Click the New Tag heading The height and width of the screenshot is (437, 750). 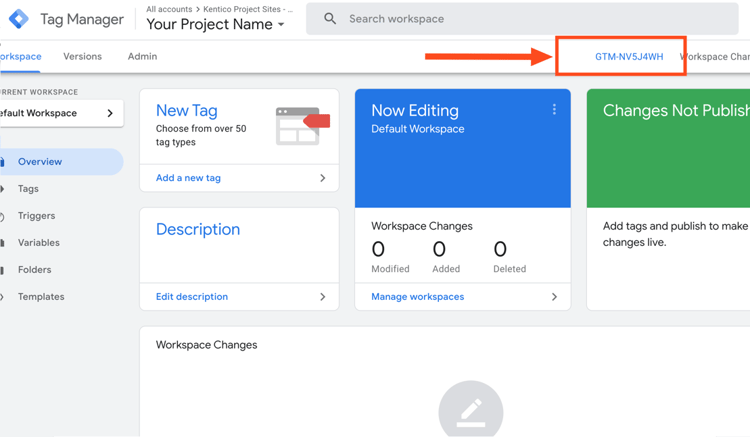click(x=187, y=110)
